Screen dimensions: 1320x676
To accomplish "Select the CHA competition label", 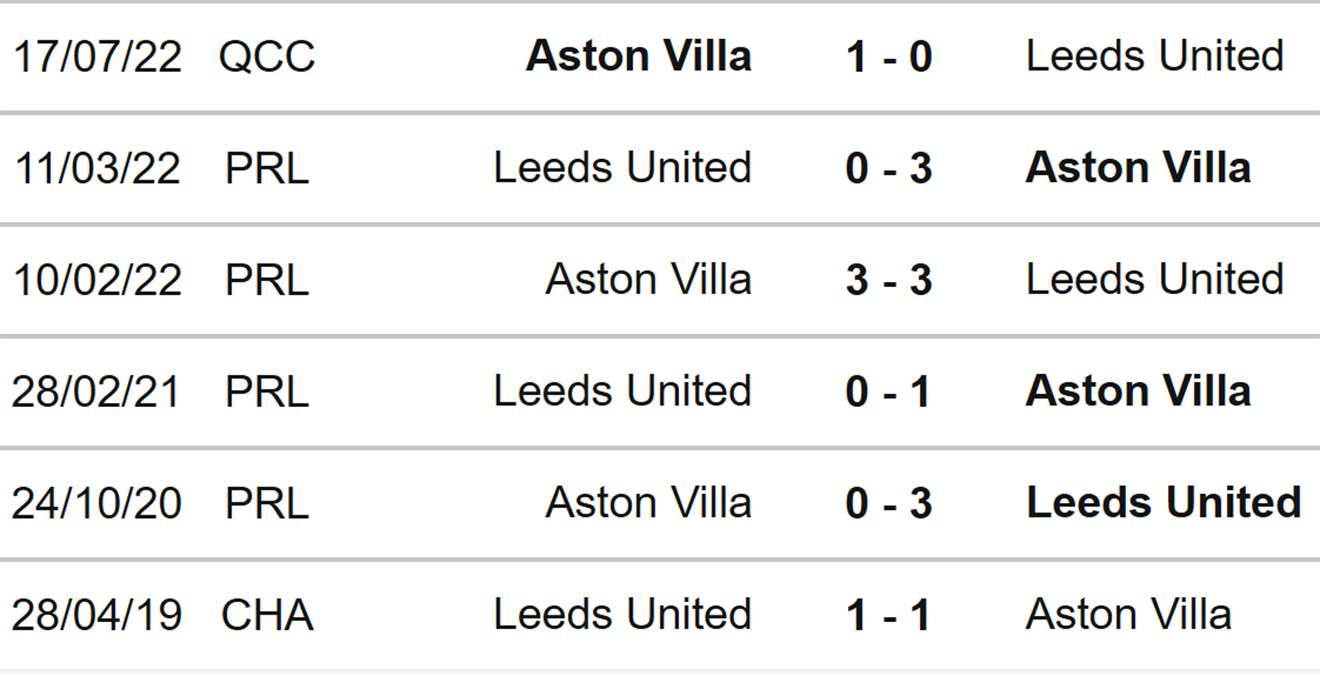I will [x=267, y=615].
